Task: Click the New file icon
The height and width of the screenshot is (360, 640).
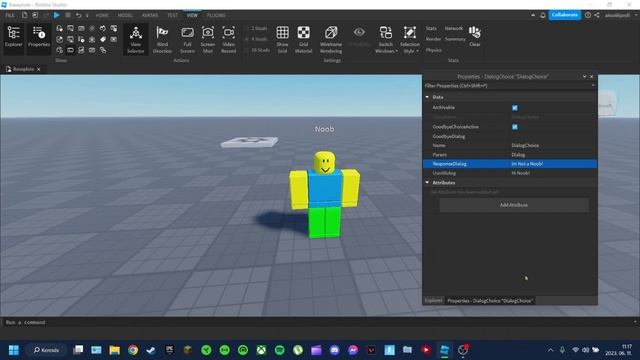Action: click(24, 15)
